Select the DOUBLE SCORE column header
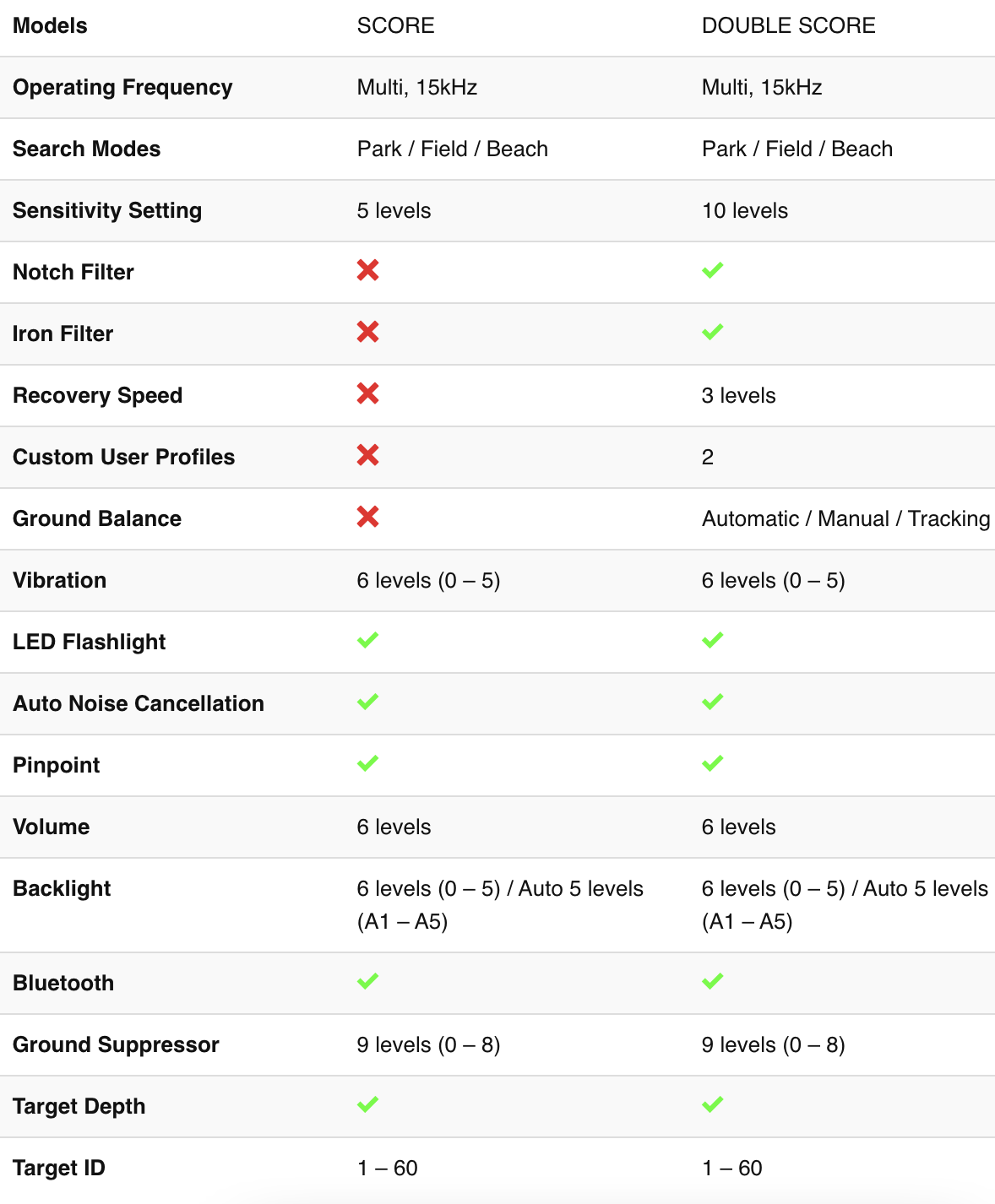The width and height of the screenshot is (995, 1204). tap(788, 25)
